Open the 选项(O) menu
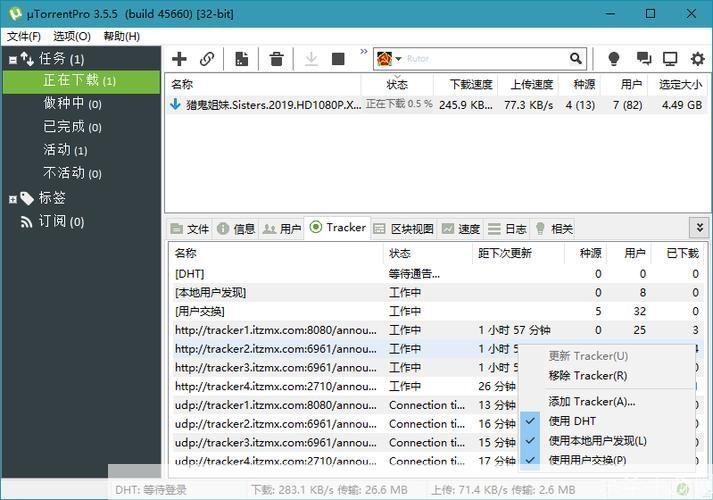Viewport: 713px width, 500px height. point(71,36)
